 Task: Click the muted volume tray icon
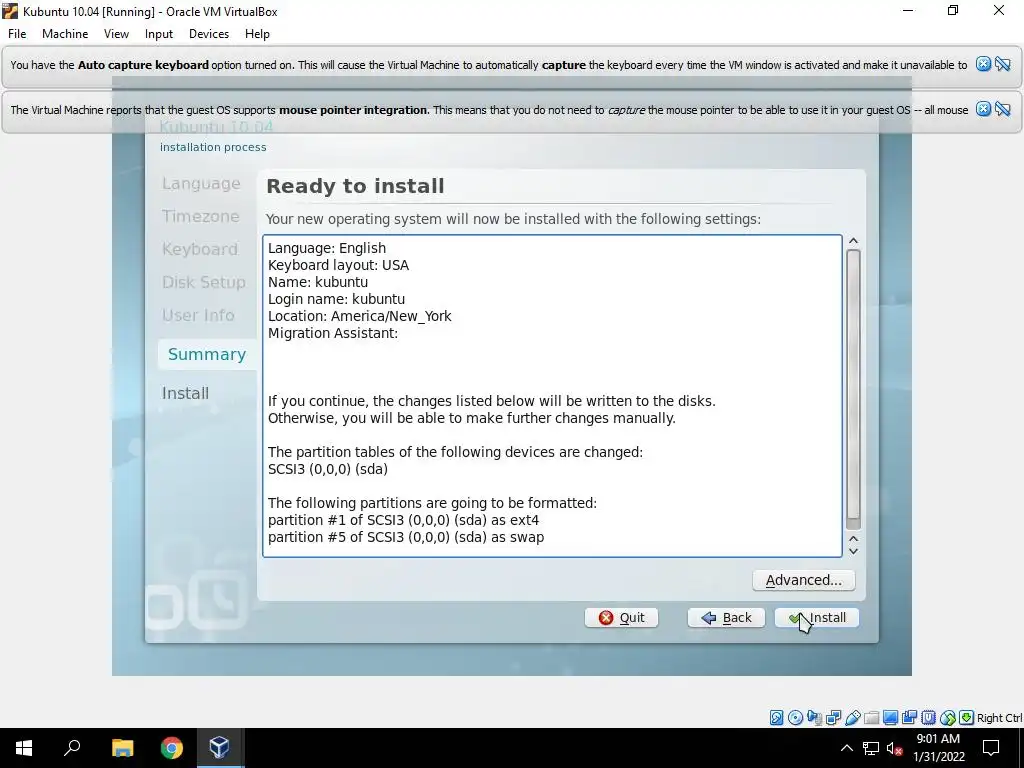894,748
